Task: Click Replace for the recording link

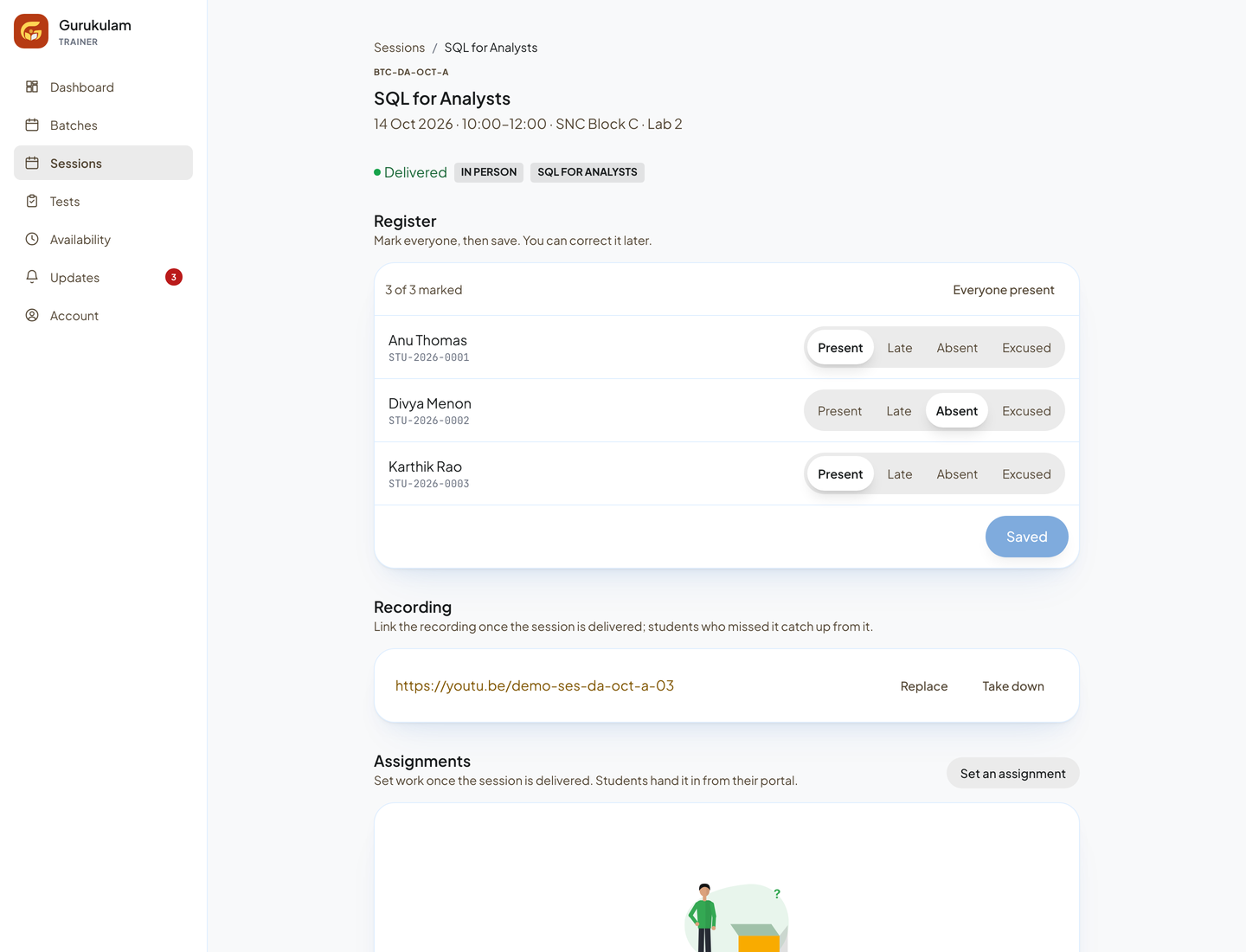Action: 924,685
